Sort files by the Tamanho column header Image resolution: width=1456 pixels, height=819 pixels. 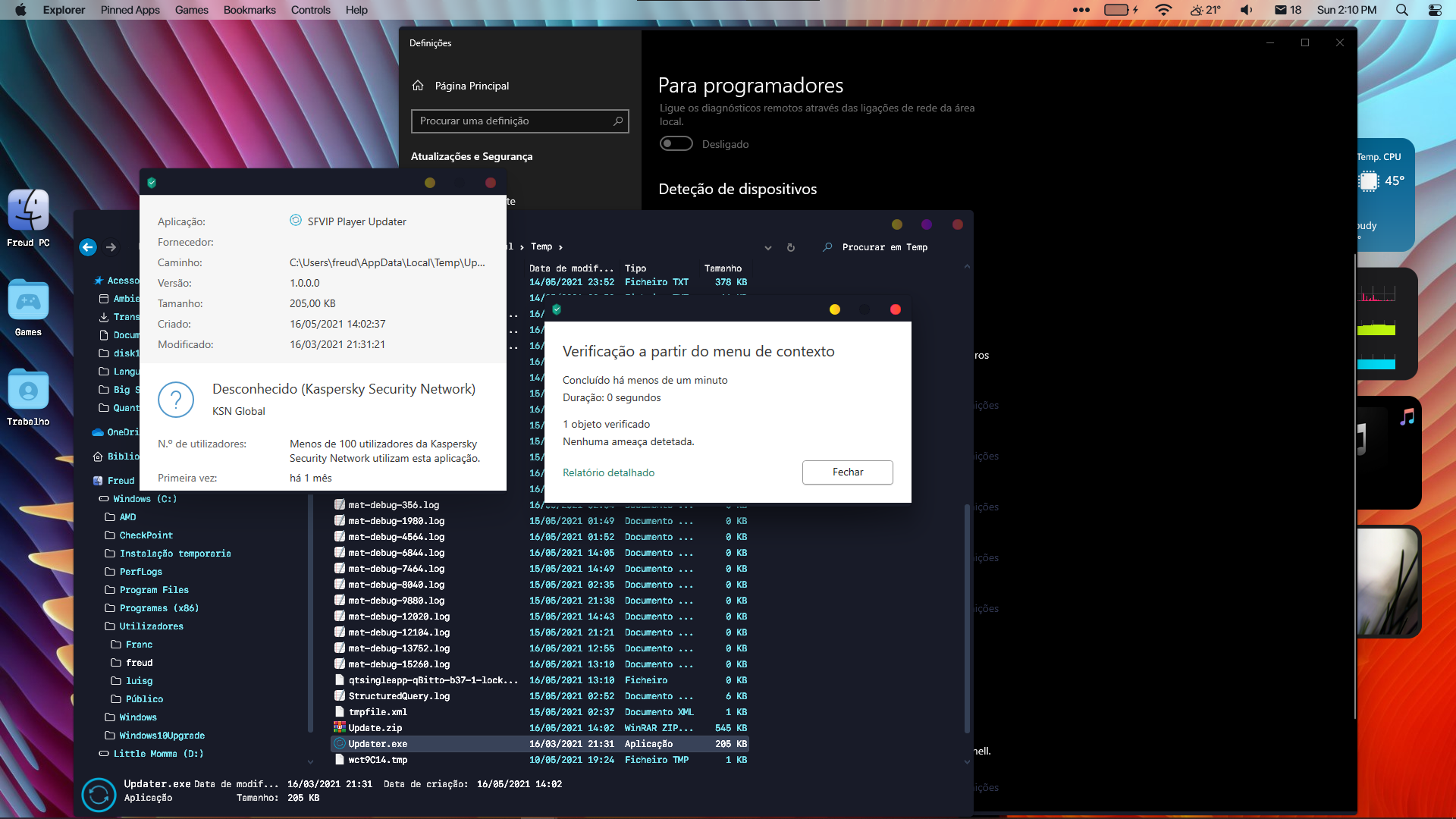click(723, 268)
